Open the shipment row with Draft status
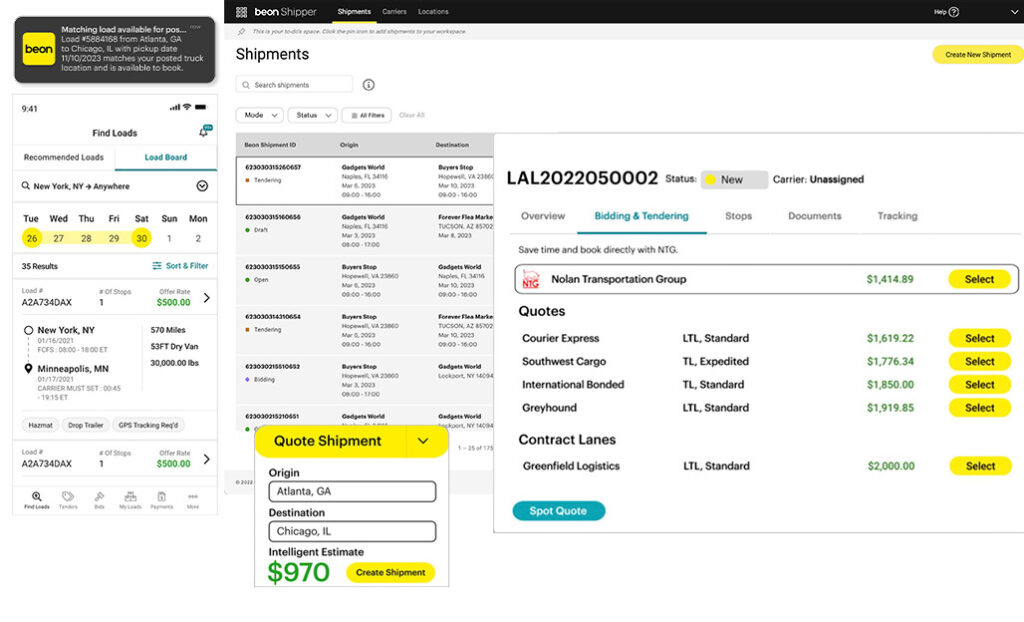Viewport: 1024px width, 622px height. pos(364,231)
